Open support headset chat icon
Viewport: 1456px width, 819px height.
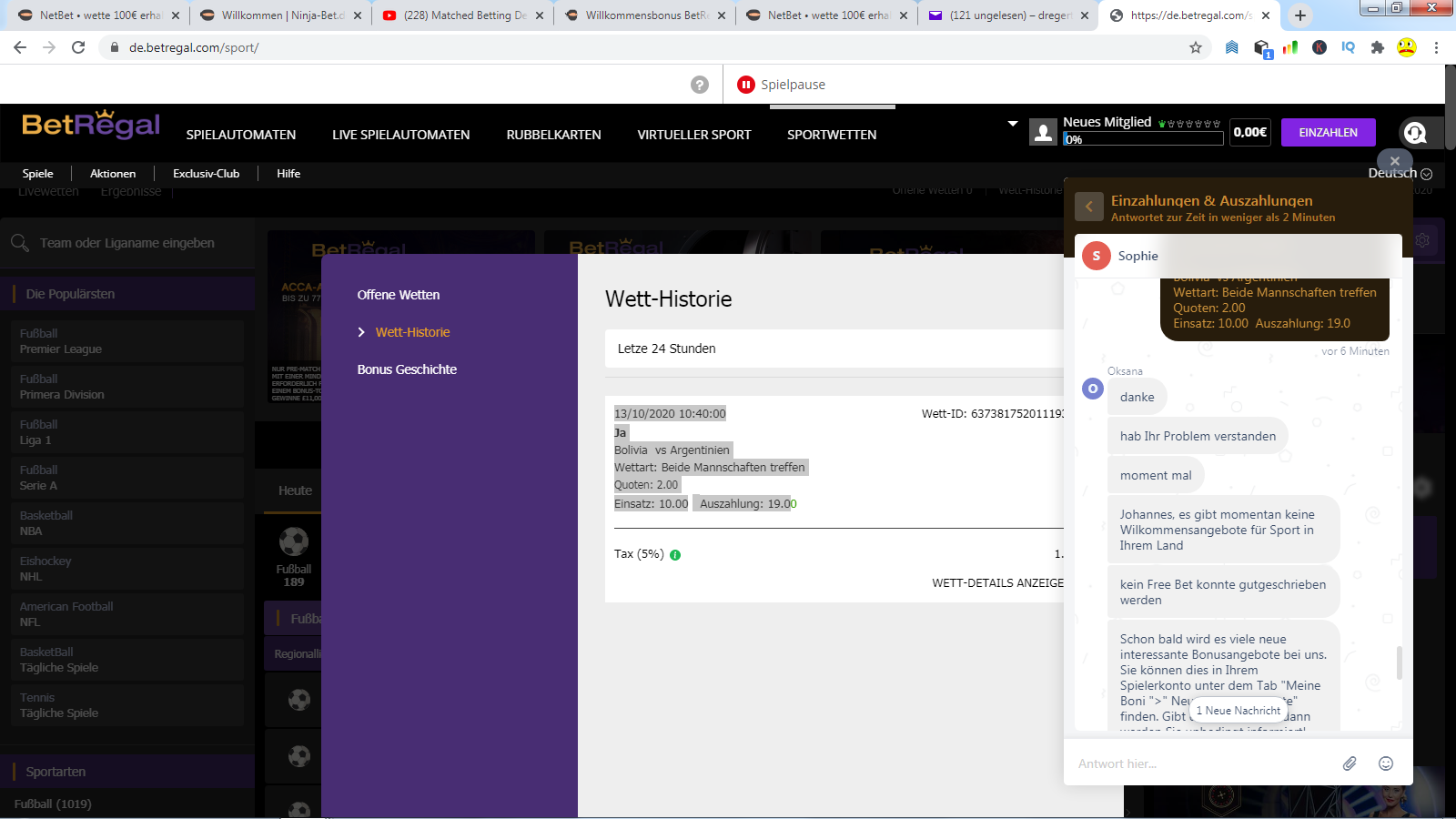click(x=1415, y=133)
